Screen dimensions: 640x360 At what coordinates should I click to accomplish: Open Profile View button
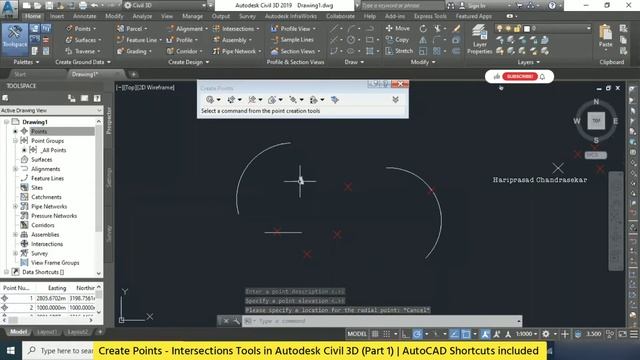(293, 29)
